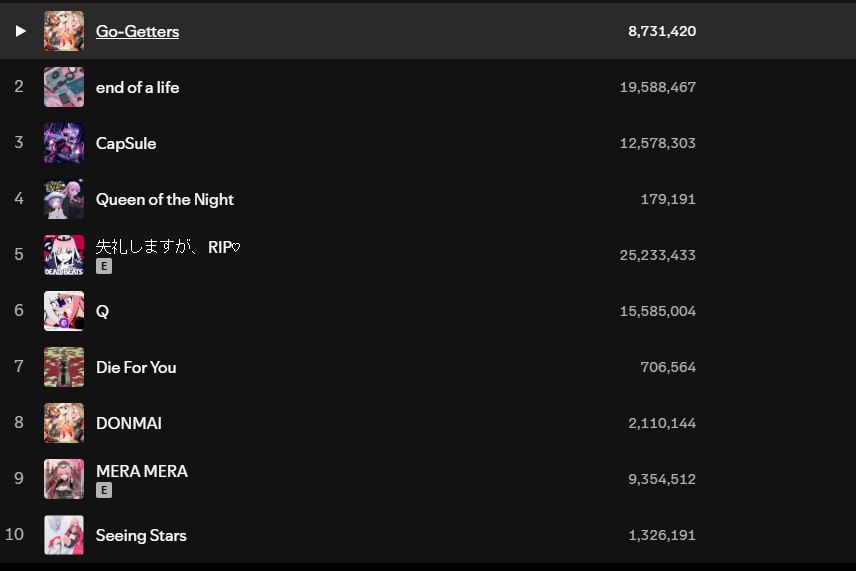Open the Go-Getters song link
The image size is (856, 571).
pos(137,31)
